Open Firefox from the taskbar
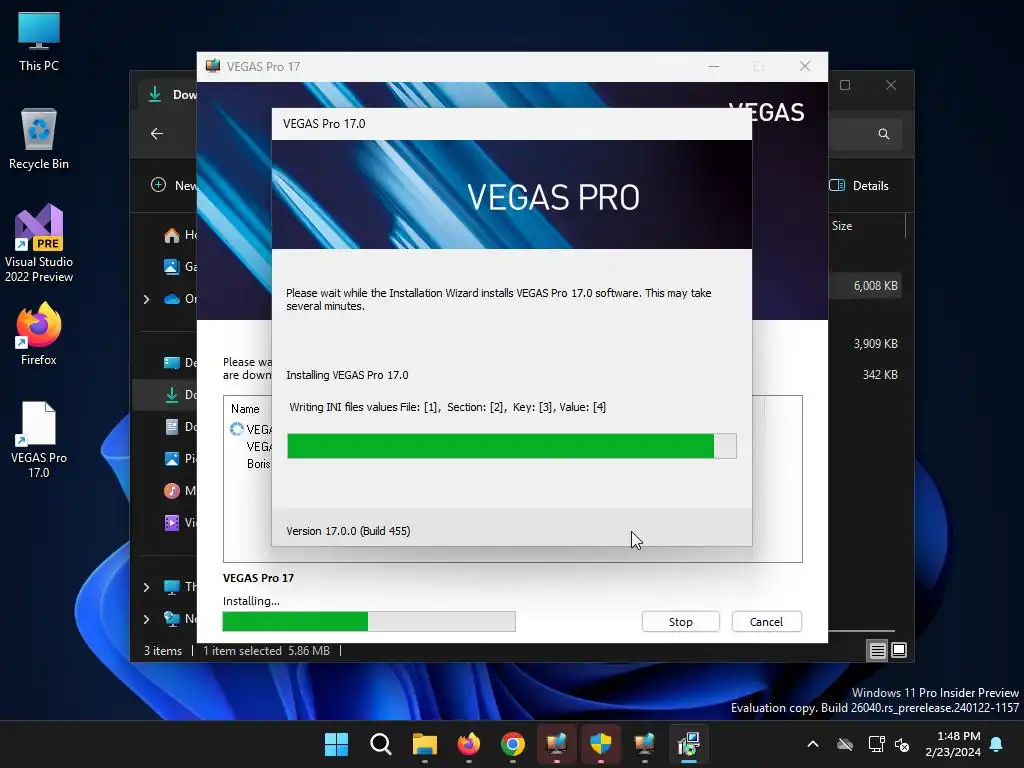The height and width of the screenshot is (768, 1024). (468, 744)
